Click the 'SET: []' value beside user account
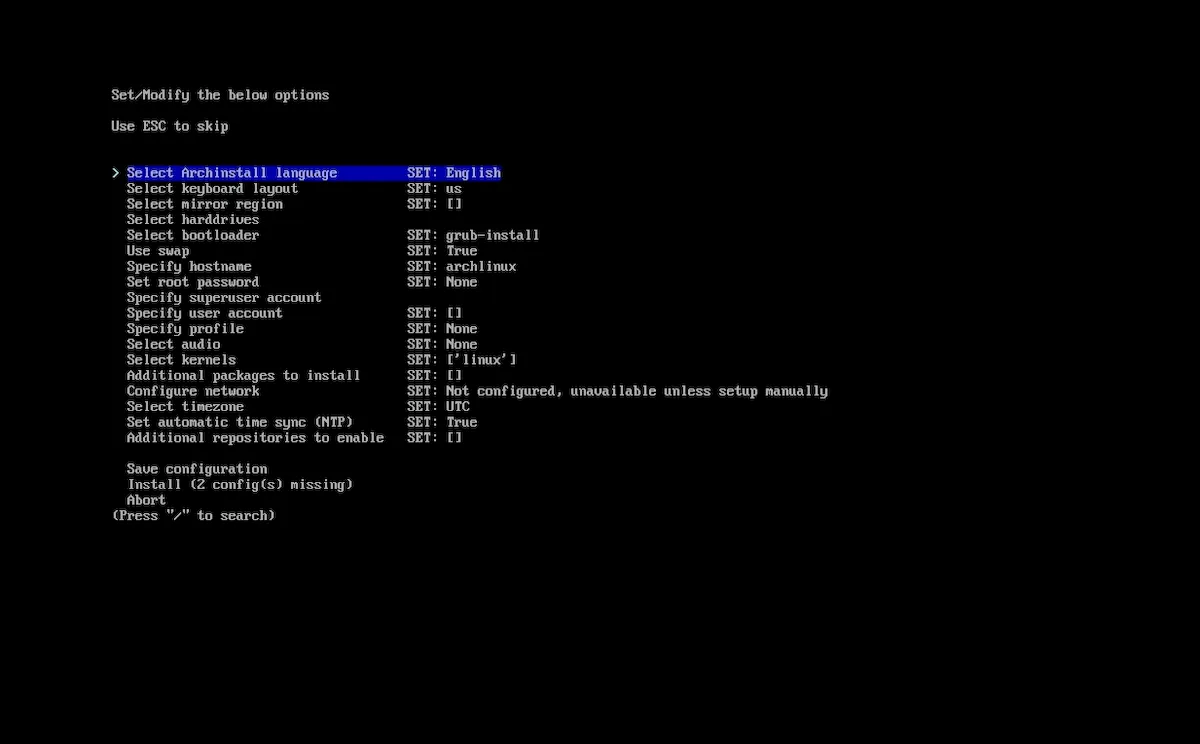Viewport: 1200px width, 744px height. click(x=435, y=313)
